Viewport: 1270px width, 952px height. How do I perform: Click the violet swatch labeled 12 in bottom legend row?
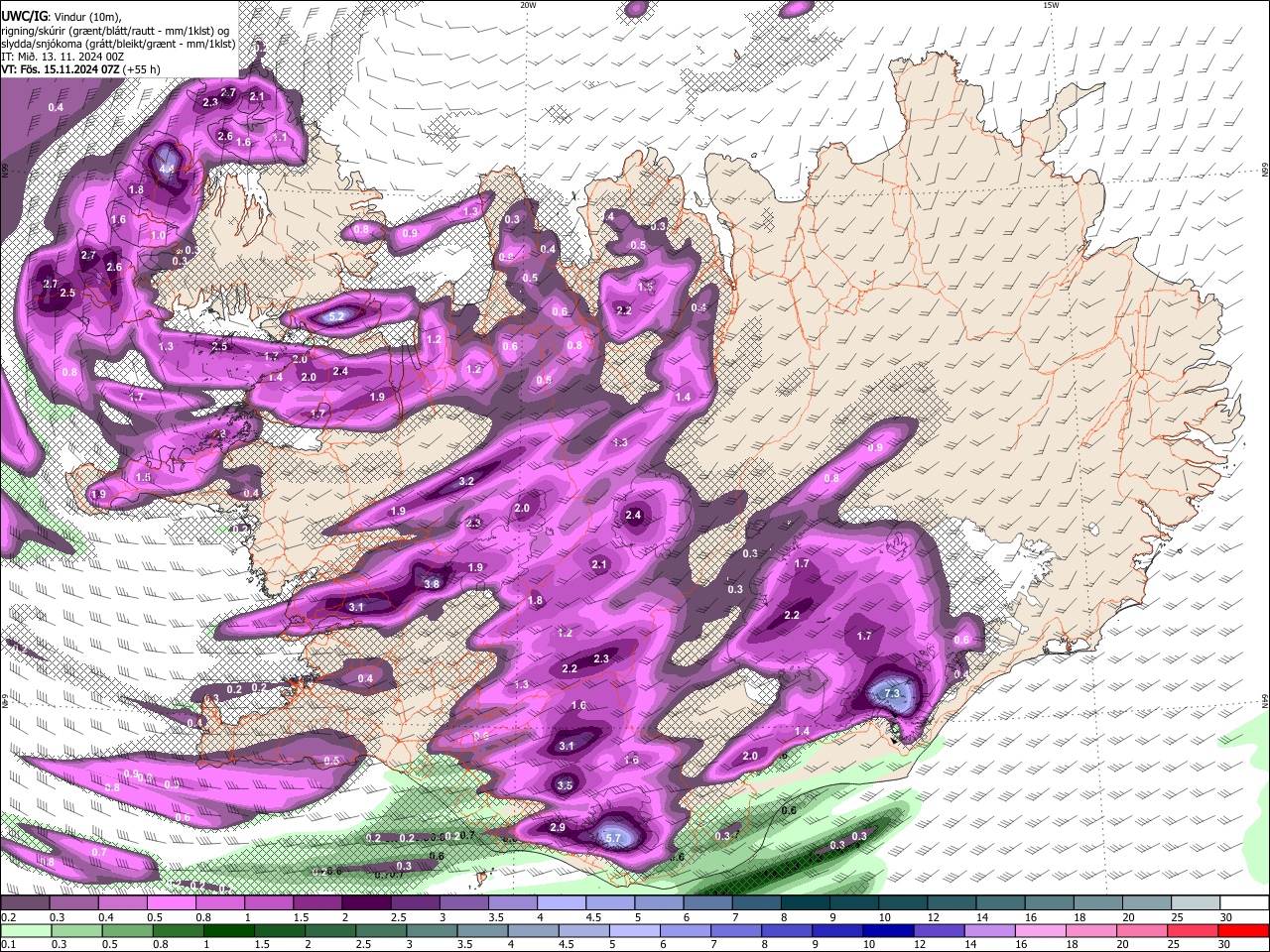pos(939,931)
